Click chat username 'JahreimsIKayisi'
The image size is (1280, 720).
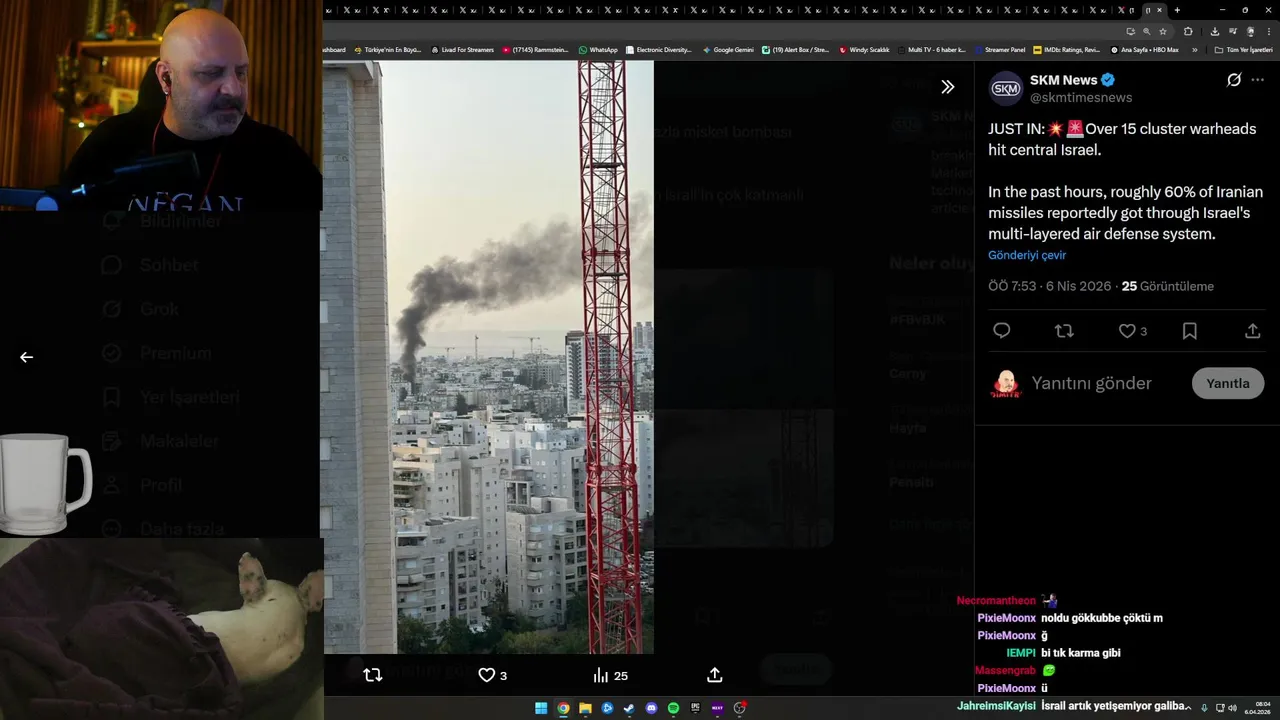(x=996, y=706)
